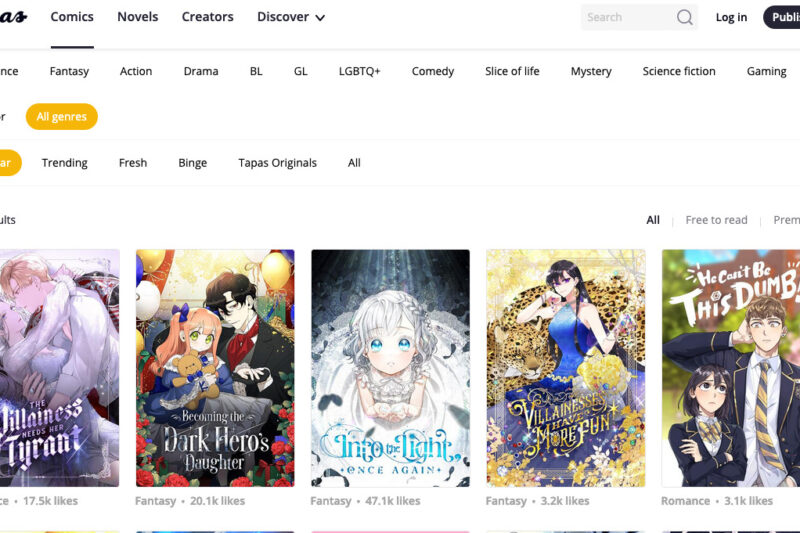Click the Publish button
This screenshot has width=800, height=533.
click(x=782, y=17)
